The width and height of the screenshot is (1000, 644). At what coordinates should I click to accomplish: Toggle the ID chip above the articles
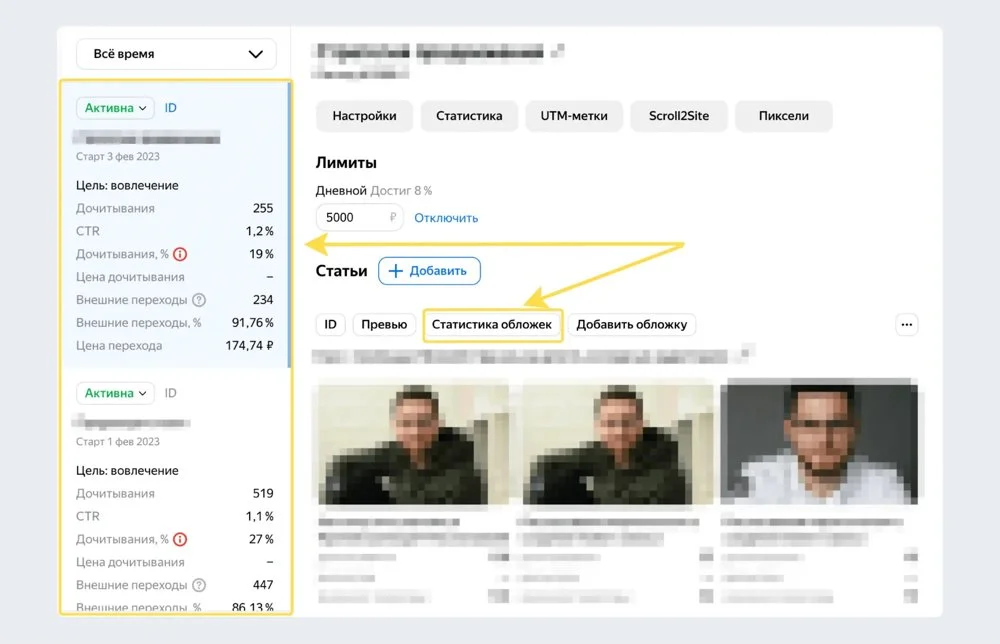[330, 324]
